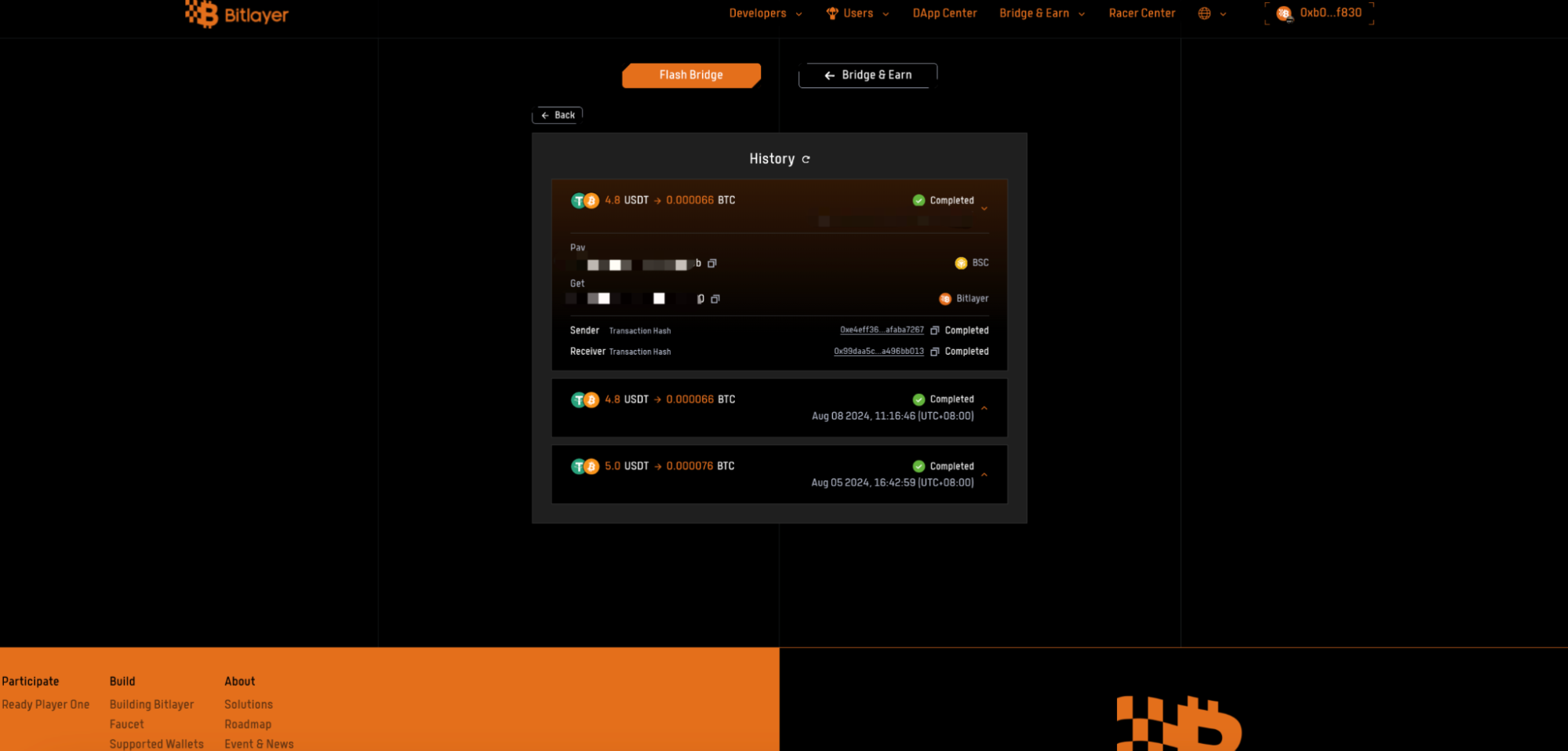Open wallet account 0xb0...f830
Viewport: 1568px width, 751px height.
pyautogui.click(x=1319, y=13)
